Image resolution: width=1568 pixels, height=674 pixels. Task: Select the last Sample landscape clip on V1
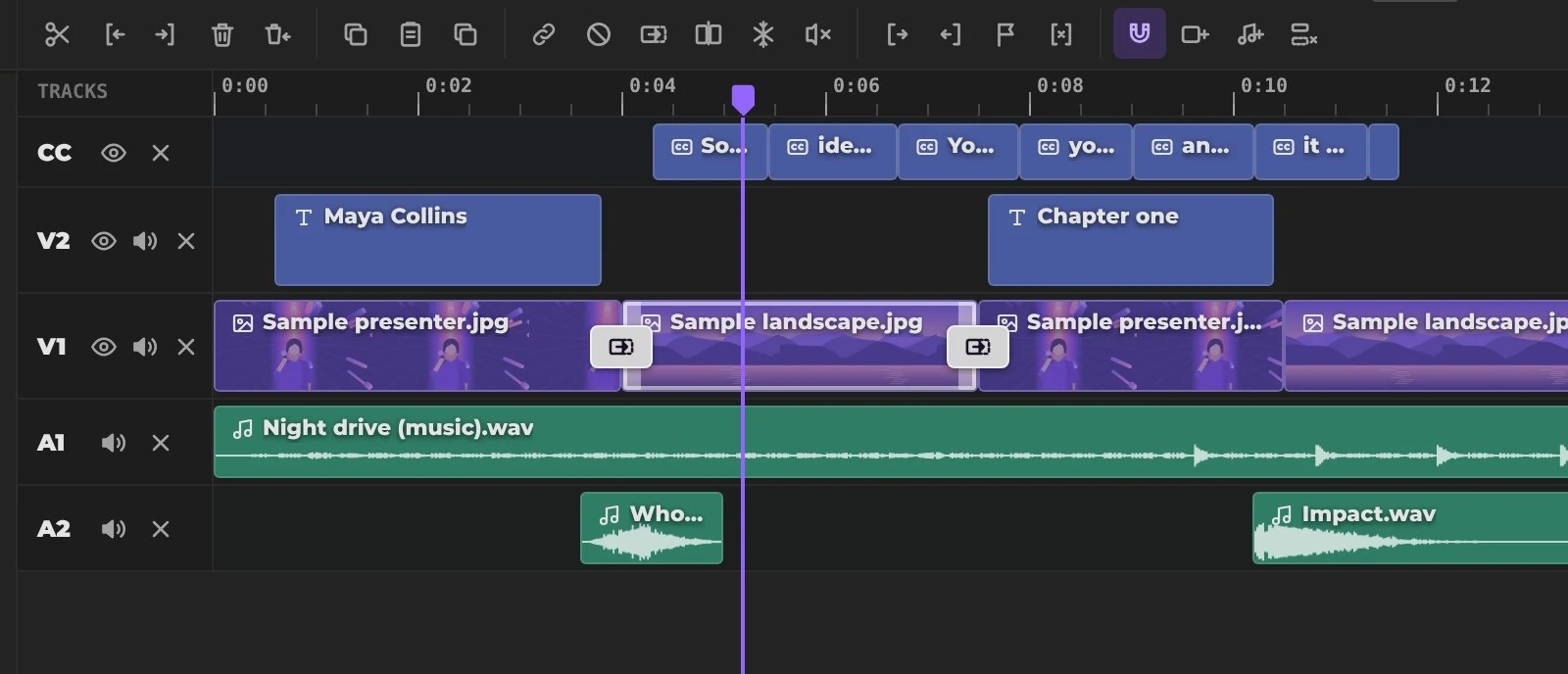coord(1427,346)
